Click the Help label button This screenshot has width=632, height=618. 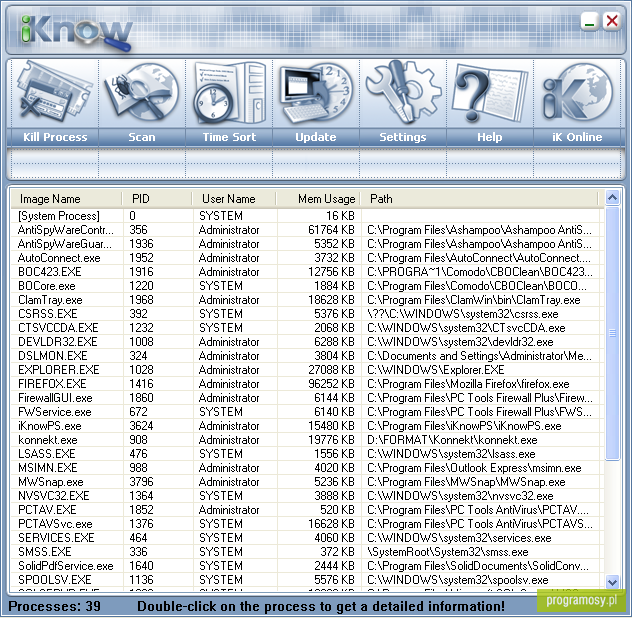[x=490, y=137]
